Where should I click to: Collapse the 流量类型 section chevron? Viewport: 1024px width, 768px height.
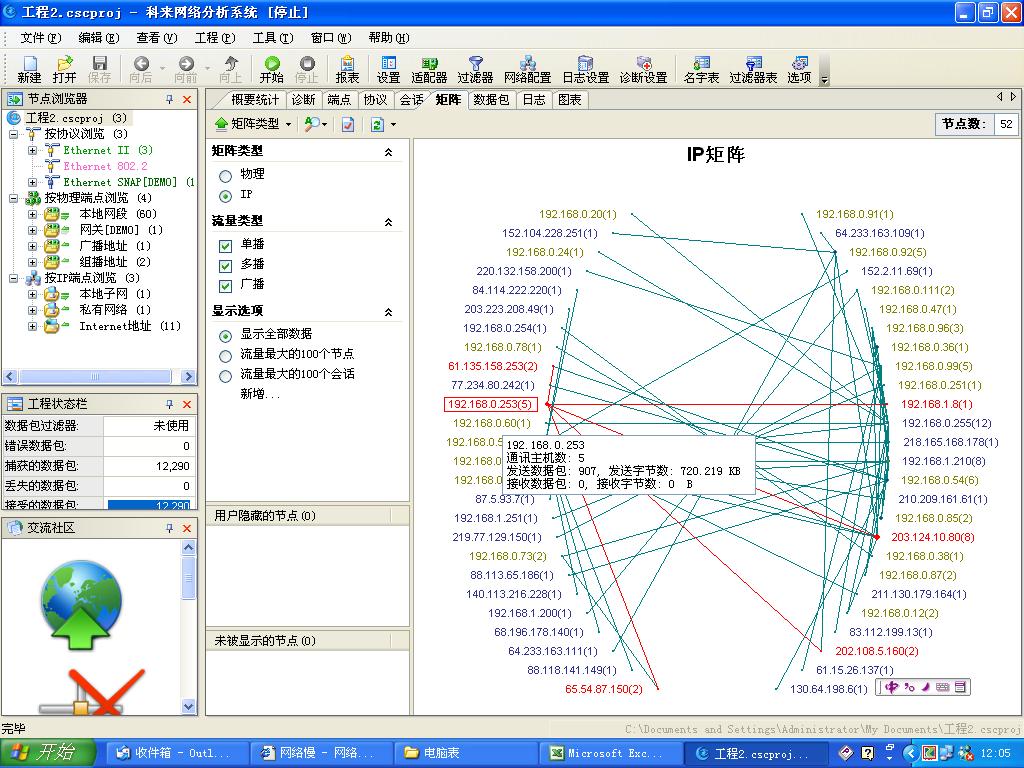pos(388,223)
